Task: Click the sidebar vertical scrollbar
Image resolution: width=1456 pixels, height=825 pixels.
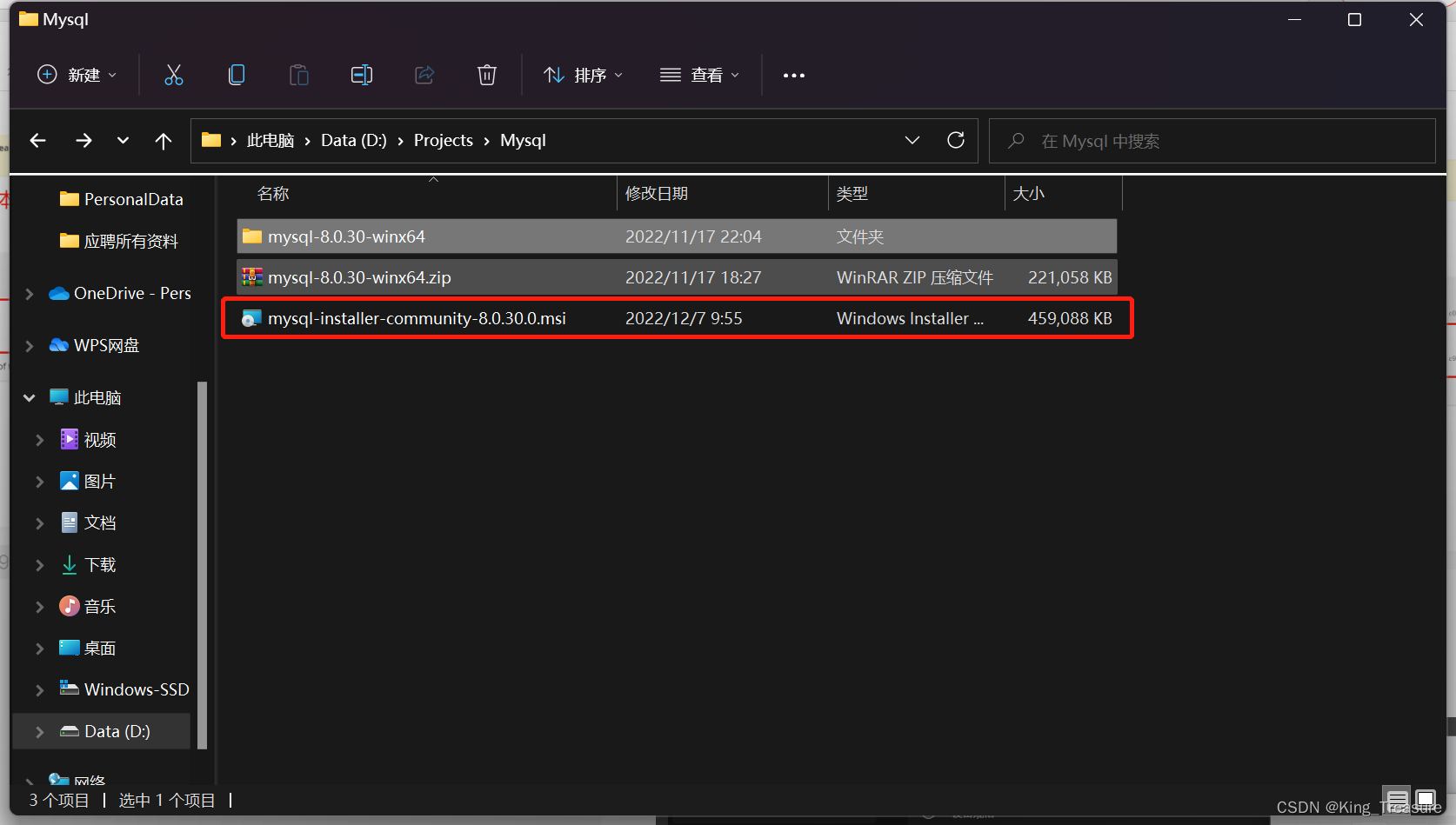Action: (x=203, y=565)
